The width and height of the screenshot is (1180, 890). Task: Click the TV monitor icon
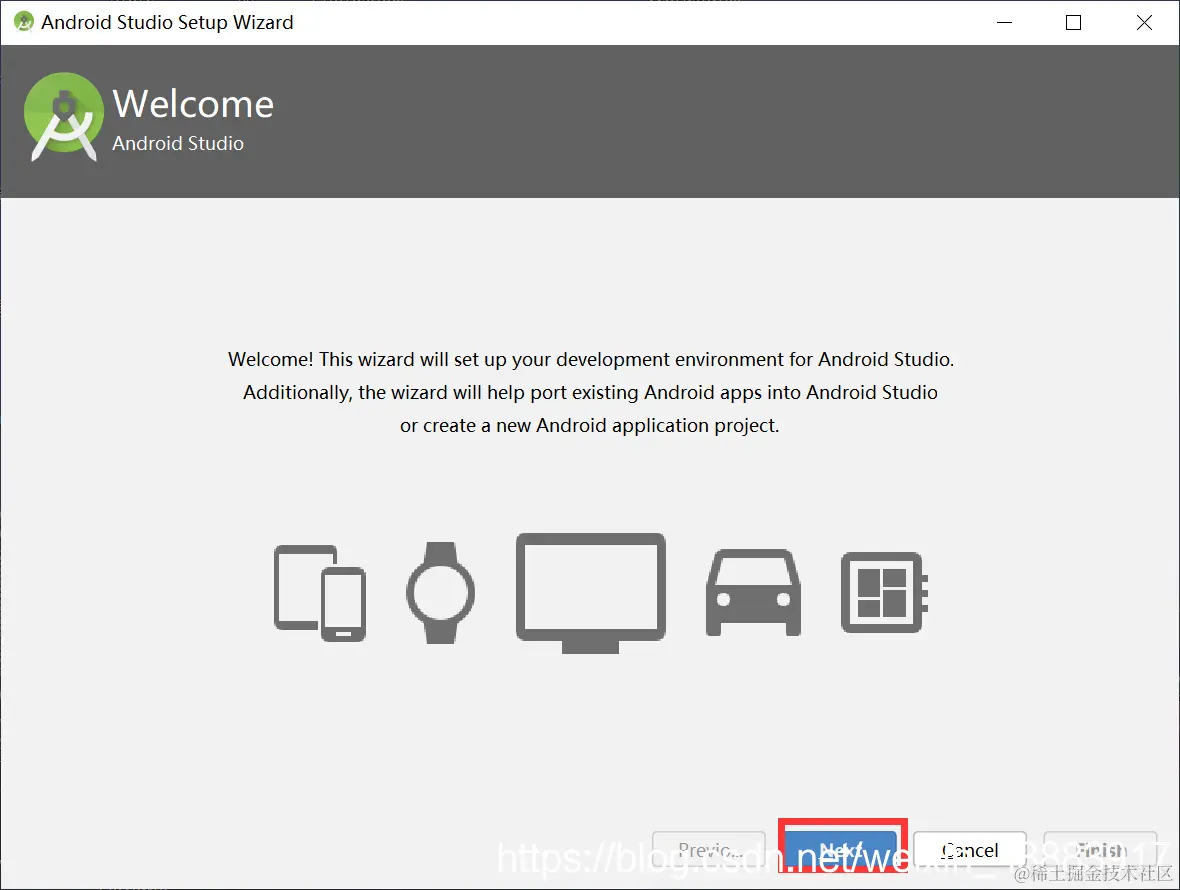pyautogui.click(x=591, y=593)
